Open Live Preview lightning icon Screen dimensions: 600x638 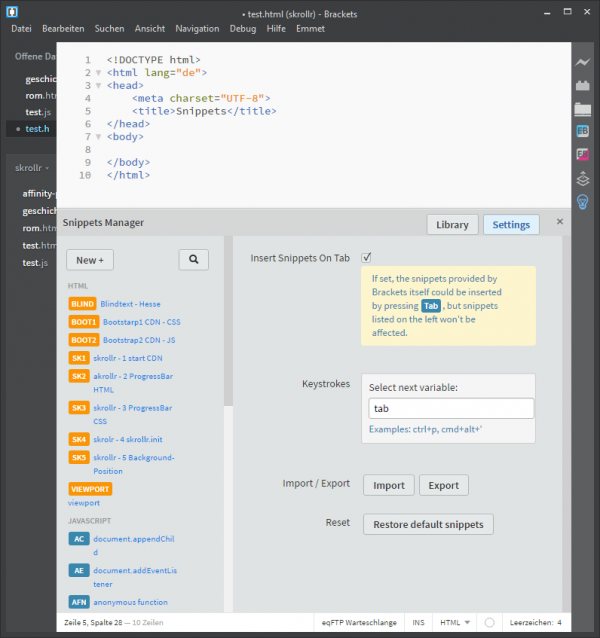(x=583, y=62)
